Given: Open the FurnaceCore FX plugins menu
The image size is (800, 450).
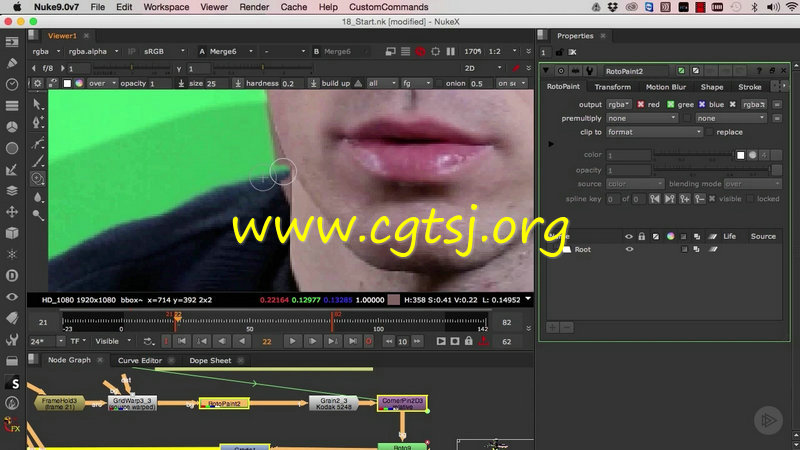Looking at the screenshot, I should (x=12, y=424).
